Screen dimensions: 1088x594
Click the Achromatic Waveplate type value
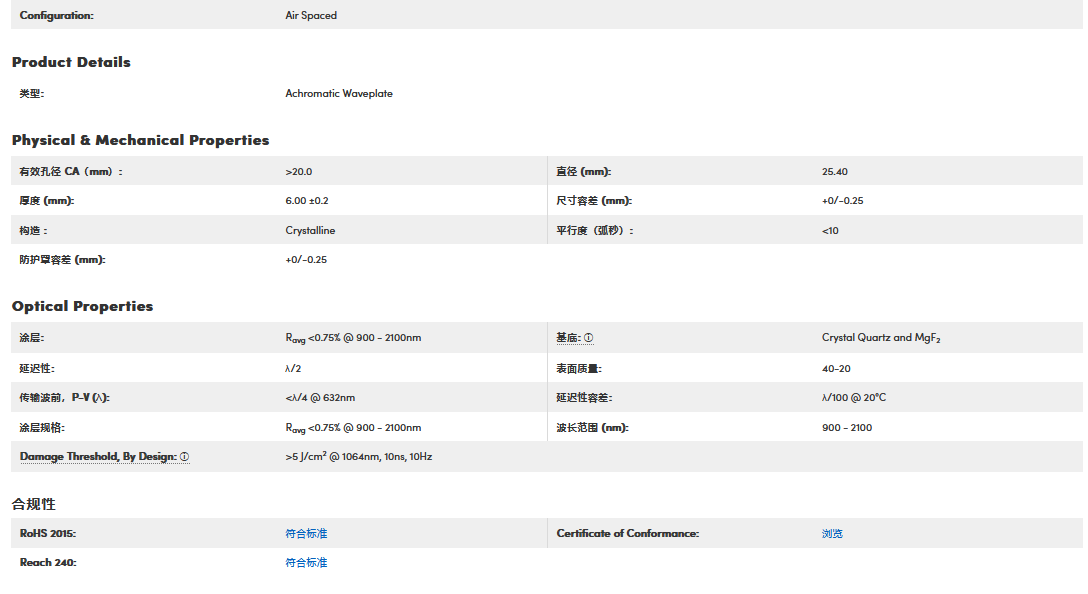tap(339, 94)
